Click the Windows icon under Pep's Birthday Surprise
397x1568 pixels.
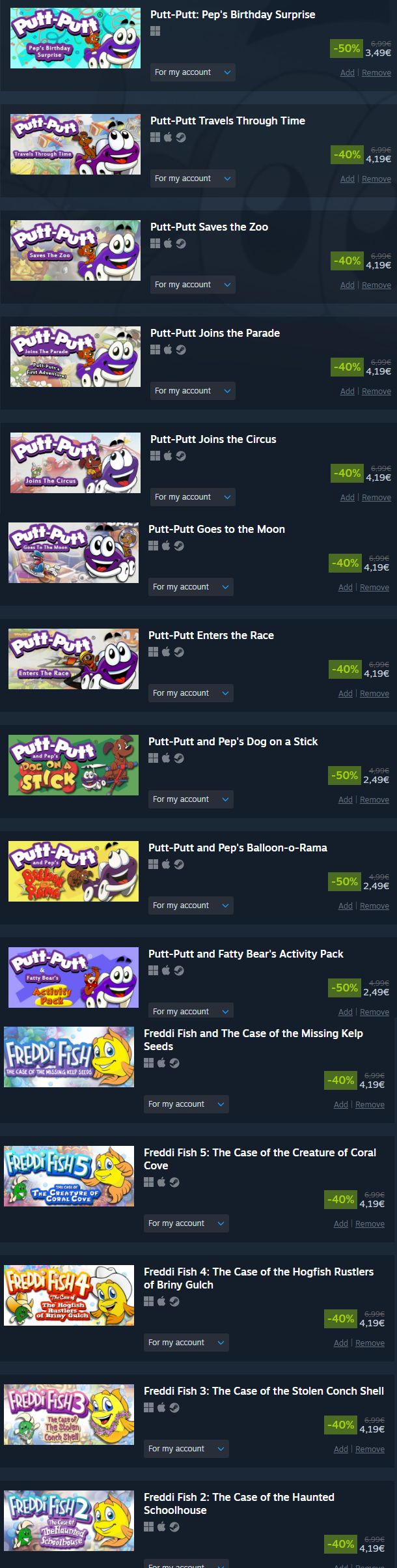pyautogui.click(x=155, y=31)
